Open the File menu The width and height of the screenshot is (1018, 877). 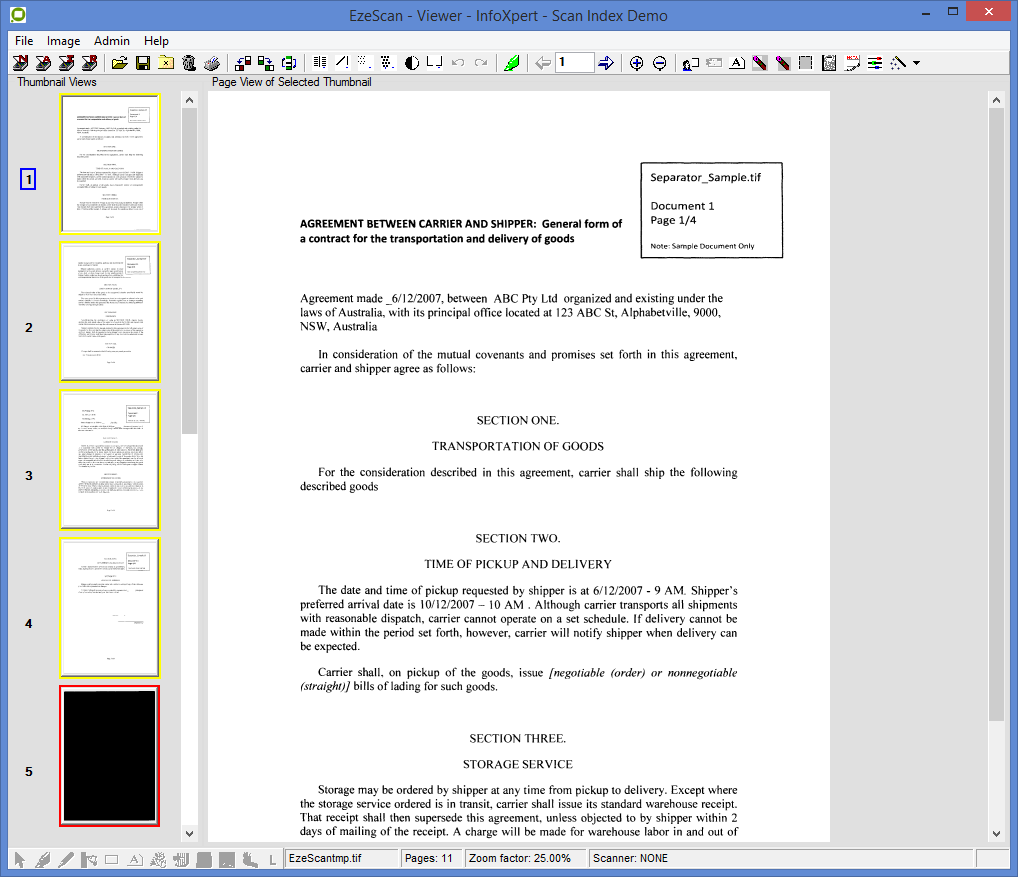pyautogui.click(x=24, y=41)
